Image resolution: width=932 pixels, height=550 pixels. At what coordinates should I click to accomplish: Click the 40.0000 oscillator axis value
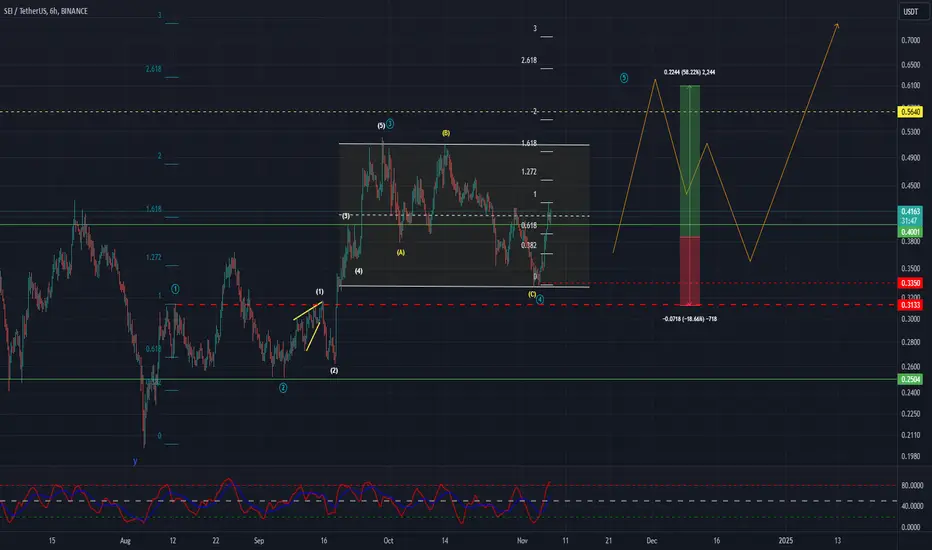point(912,507)
